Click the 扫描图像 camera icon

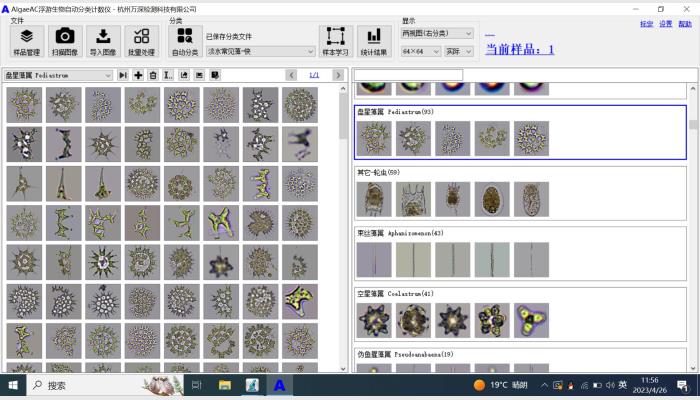pos(65,41)
